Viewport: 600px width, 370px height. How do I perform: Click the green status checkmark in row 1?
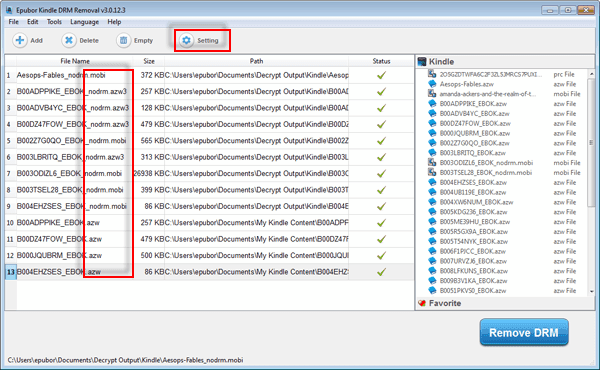(381, 75)
